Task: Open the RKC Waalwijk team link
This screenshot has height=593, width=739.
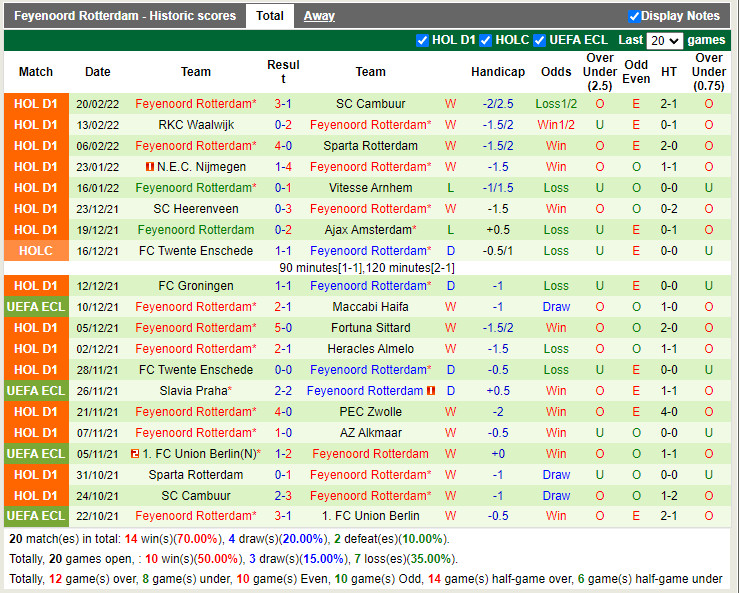Action: (196, 125)
